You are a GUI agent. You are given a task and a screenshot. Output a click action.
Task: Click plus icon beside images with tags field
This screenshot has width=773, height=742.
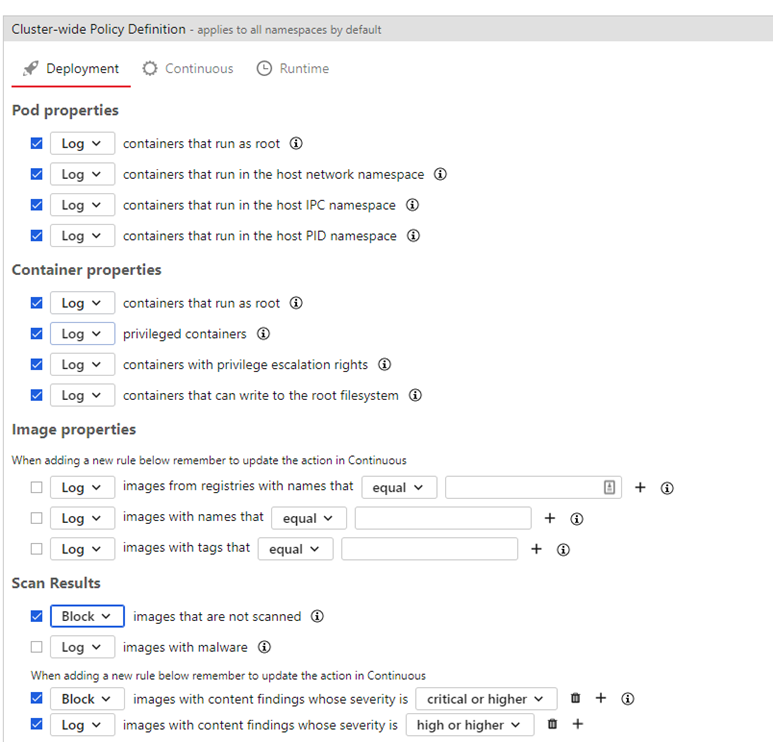click(x=536, y=549)
